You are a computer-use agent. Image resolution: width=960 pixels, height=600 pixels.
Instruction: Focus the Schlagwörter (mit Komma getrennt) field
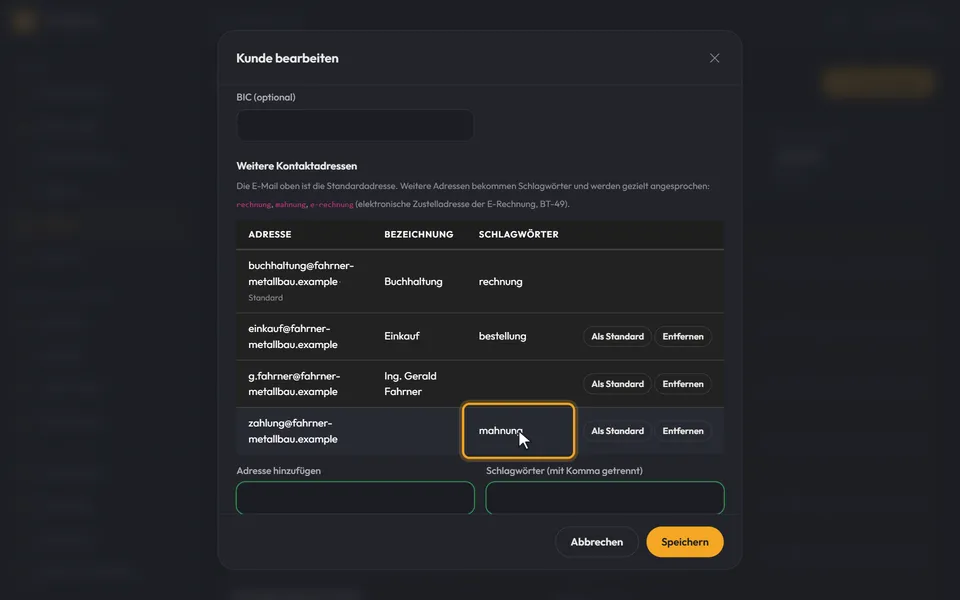605,497
